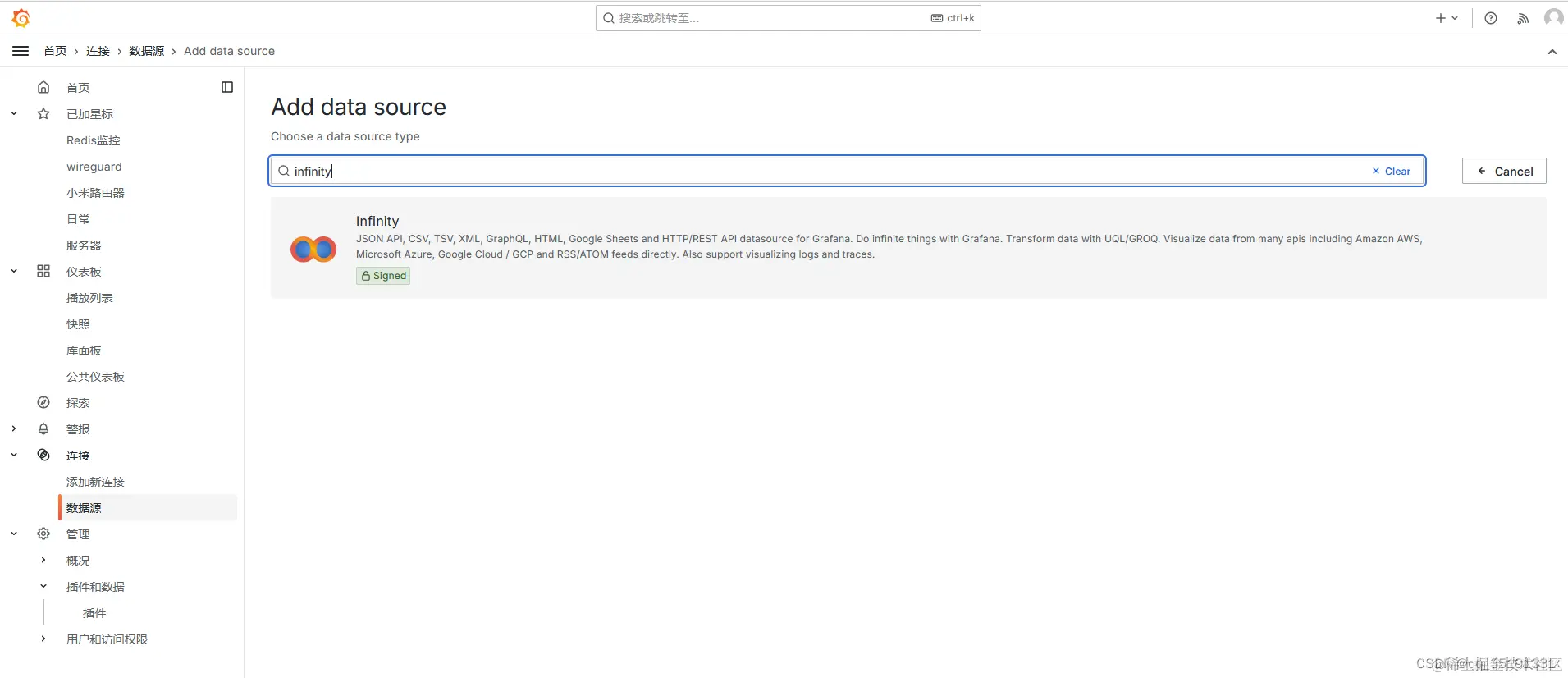Screen dimensions: 1568x678
Task: Click the dashboards grid icon
Action: (43, 272)
